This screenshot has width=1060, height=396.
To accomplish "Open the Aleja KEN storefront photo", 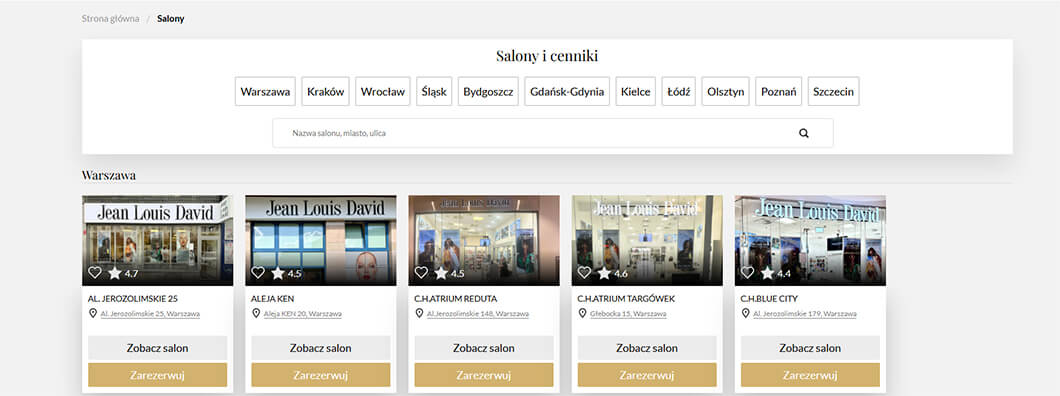I will point(320,240).
